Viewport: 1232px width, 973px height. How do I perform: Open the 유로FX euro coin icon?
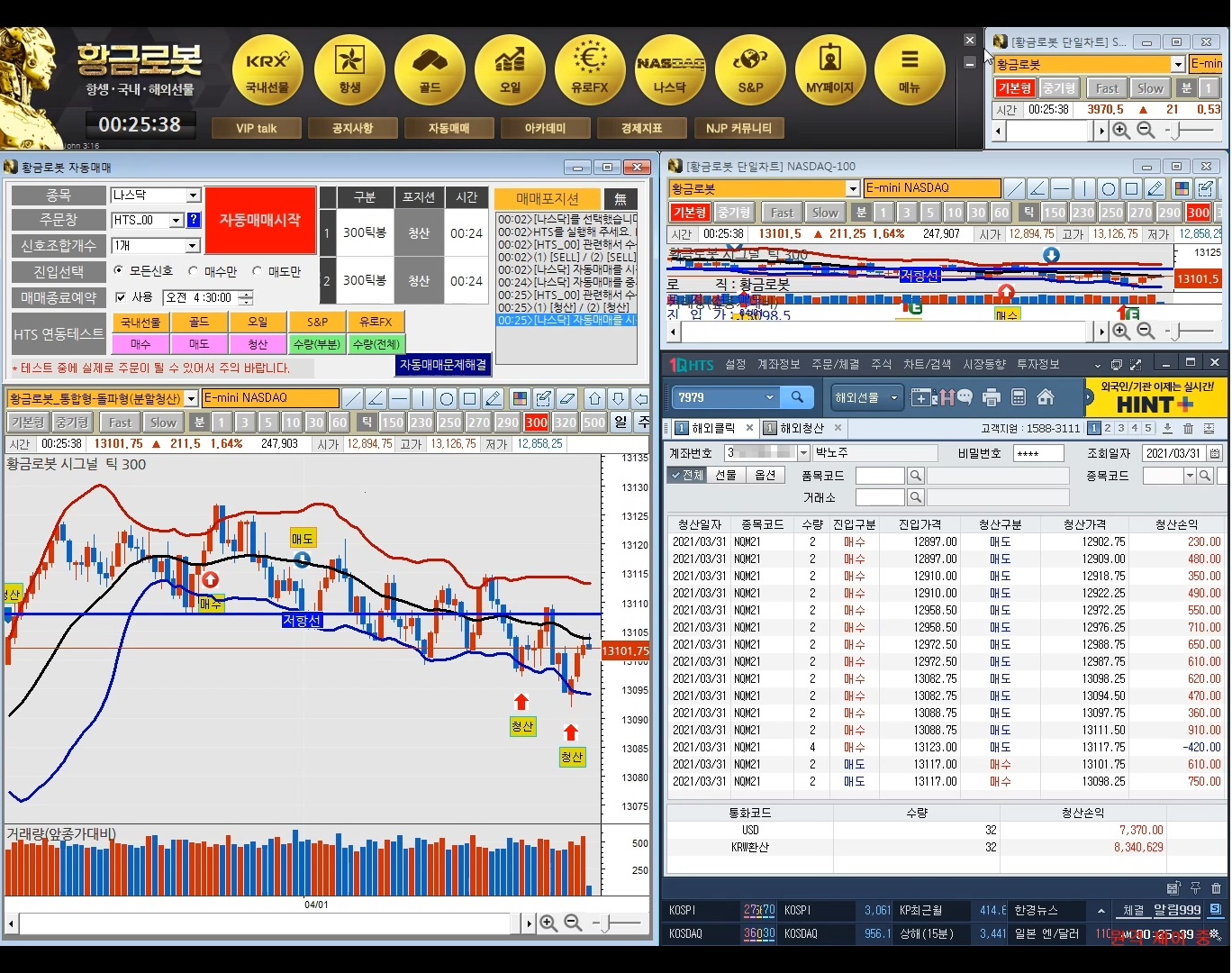point(590,72)
